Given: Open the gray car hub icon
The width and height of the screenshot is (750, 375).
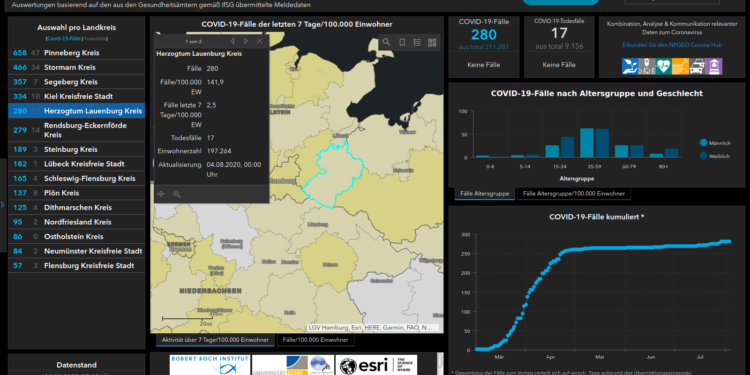Looking at the screenshot, I should pos(697,66).
